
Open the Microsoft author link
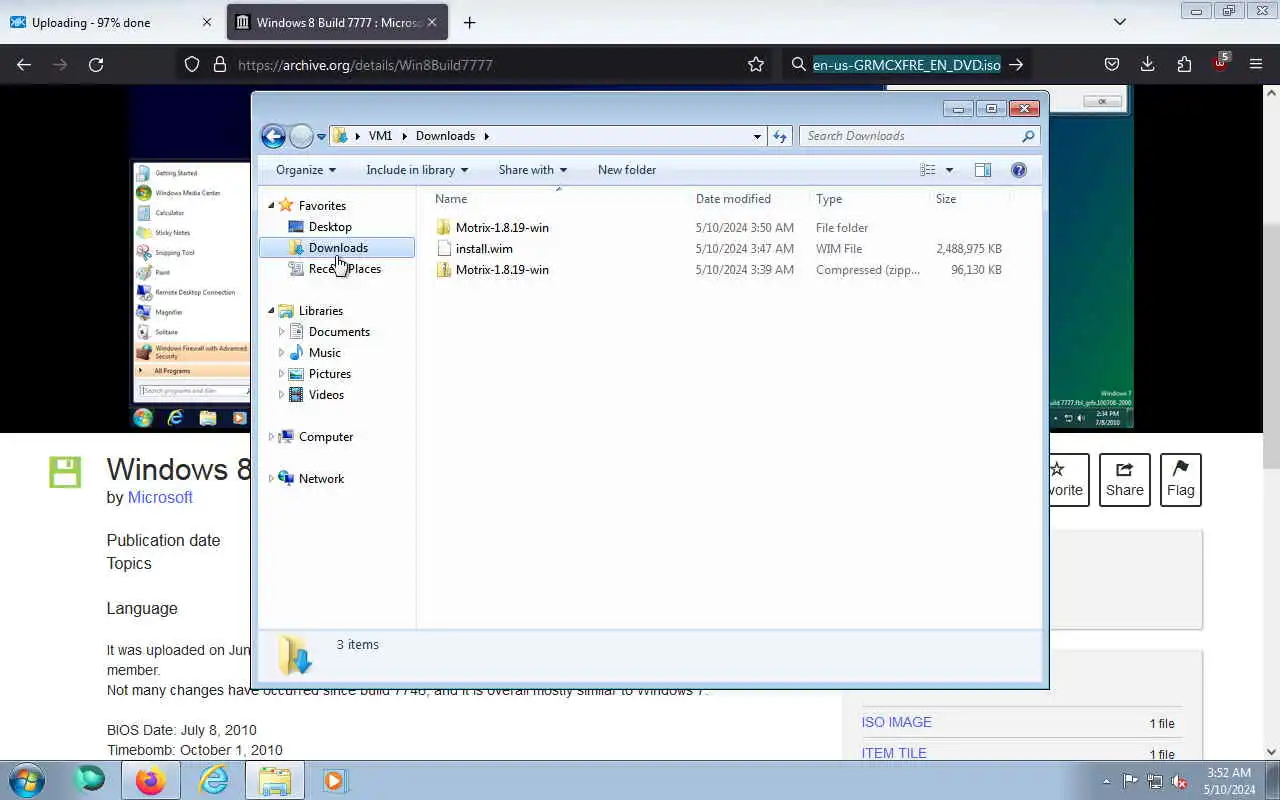point(160,497)
